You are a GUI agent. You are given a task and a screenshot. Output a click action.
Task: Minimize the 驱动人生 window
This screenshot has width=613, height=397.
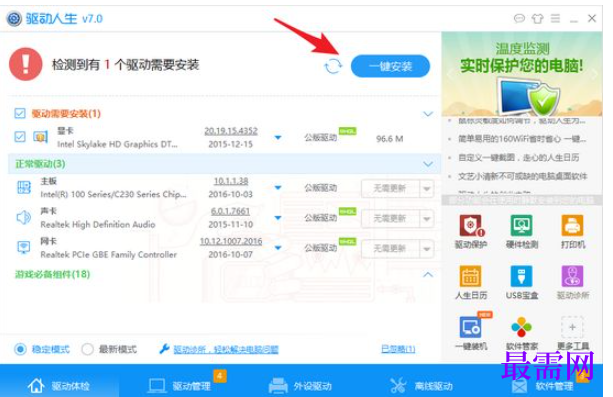[574, 19]
